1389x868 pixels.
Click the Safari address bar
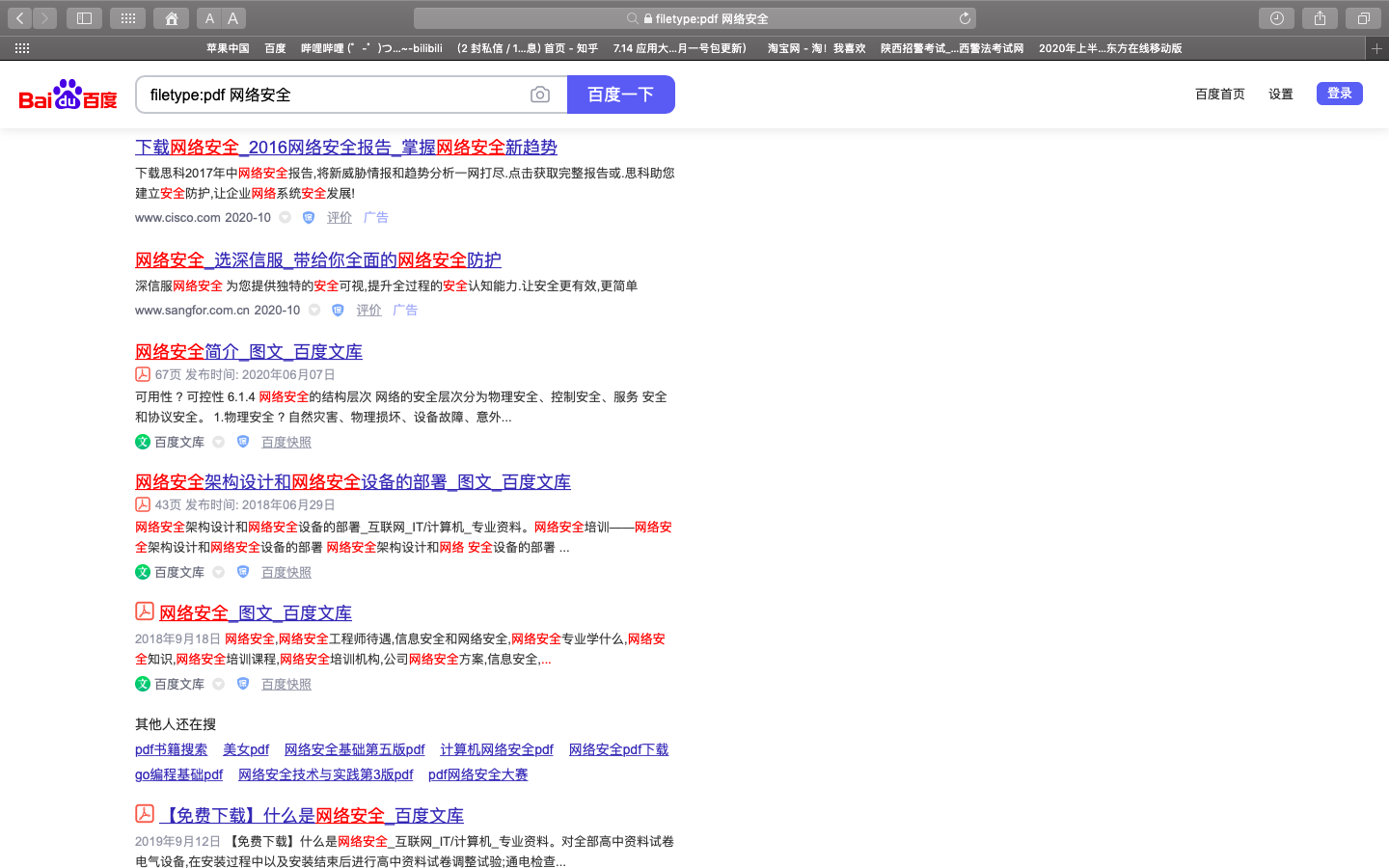point(694,18)
